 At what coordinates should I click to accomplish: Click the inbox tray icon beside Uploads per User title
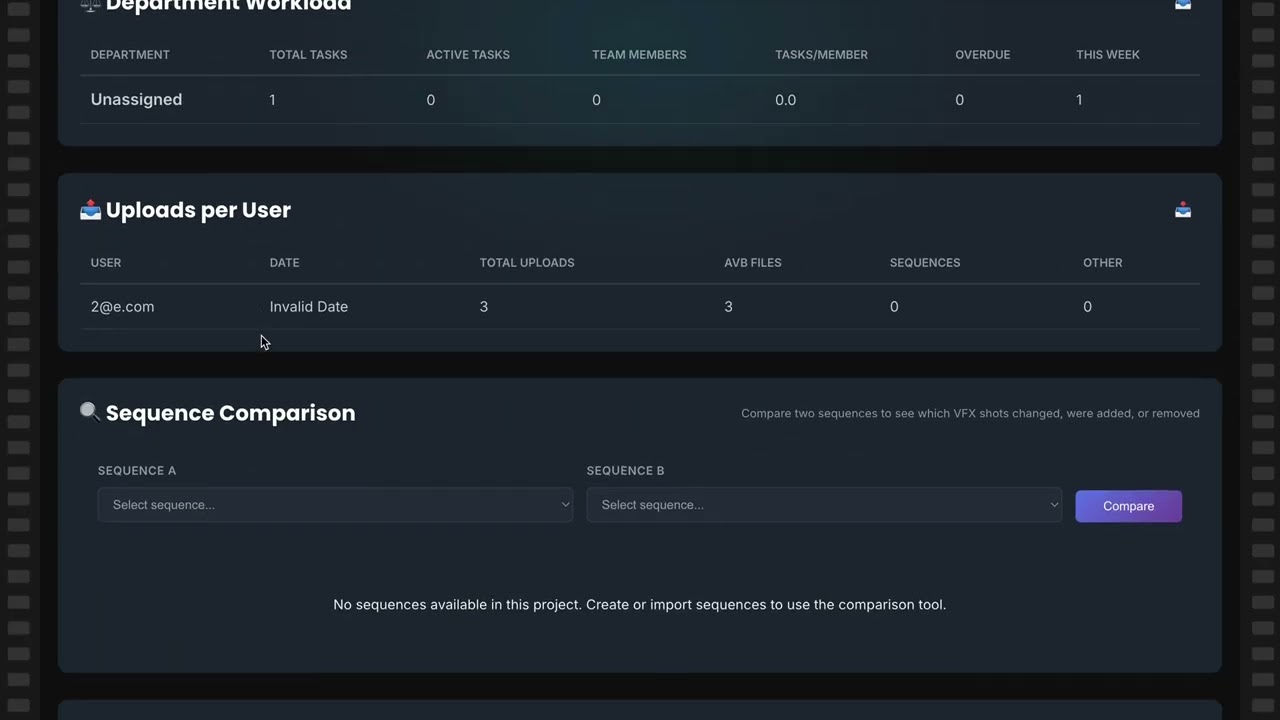click(91, 210)
